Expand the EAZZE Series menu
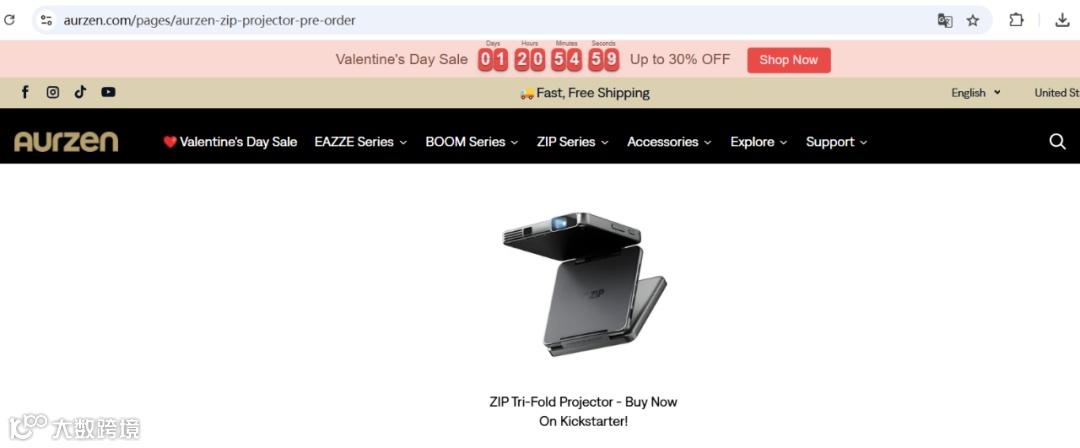 point(361,142)
